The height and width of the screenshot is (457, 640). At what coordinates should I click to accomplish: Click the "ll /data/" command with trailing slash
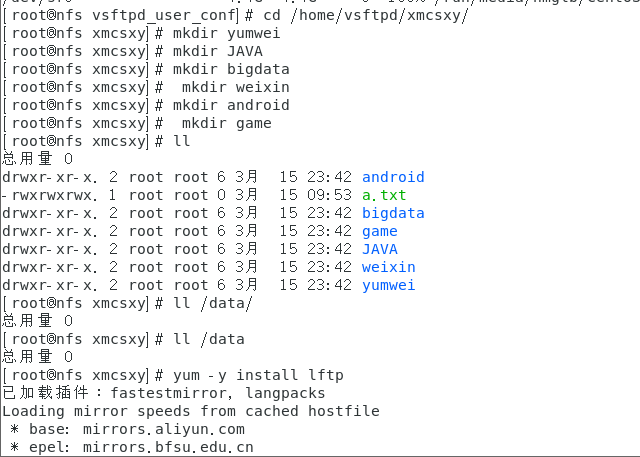tap(212, 303)
